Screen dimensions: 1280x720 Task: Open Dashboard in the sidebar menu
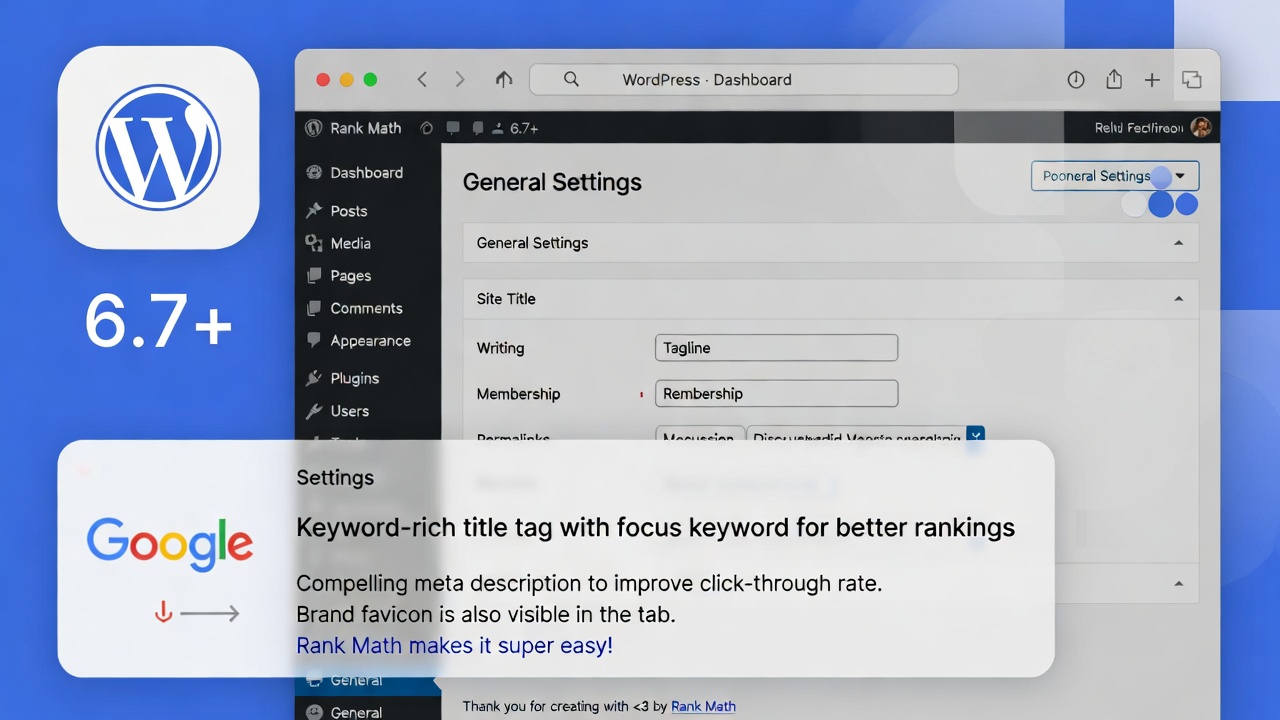tap(366, 173)
